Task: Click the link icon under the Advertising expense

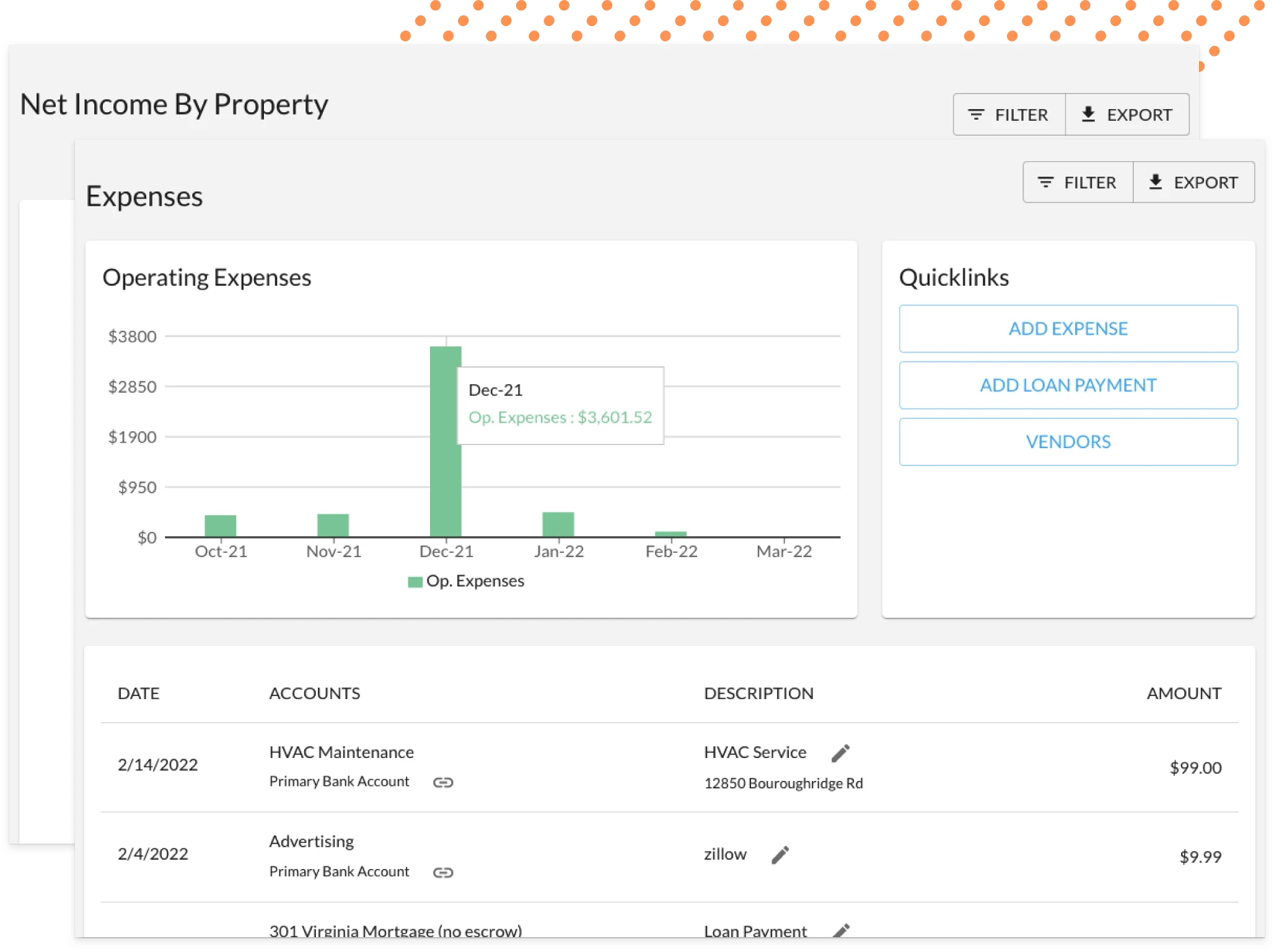Action: tap(444, 871)
